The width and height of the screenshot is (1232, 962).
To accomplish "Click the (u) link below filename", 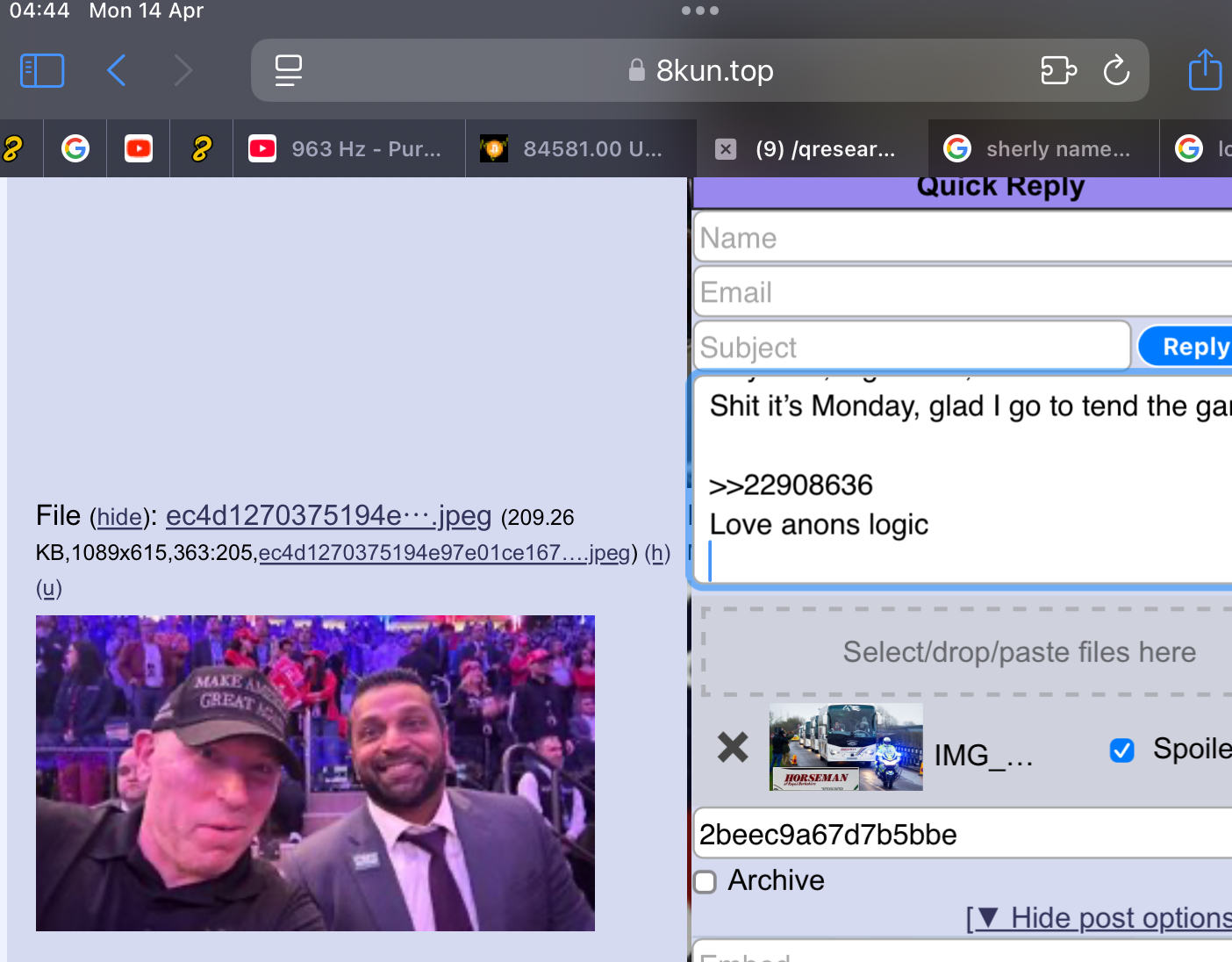I will point(49,588).
